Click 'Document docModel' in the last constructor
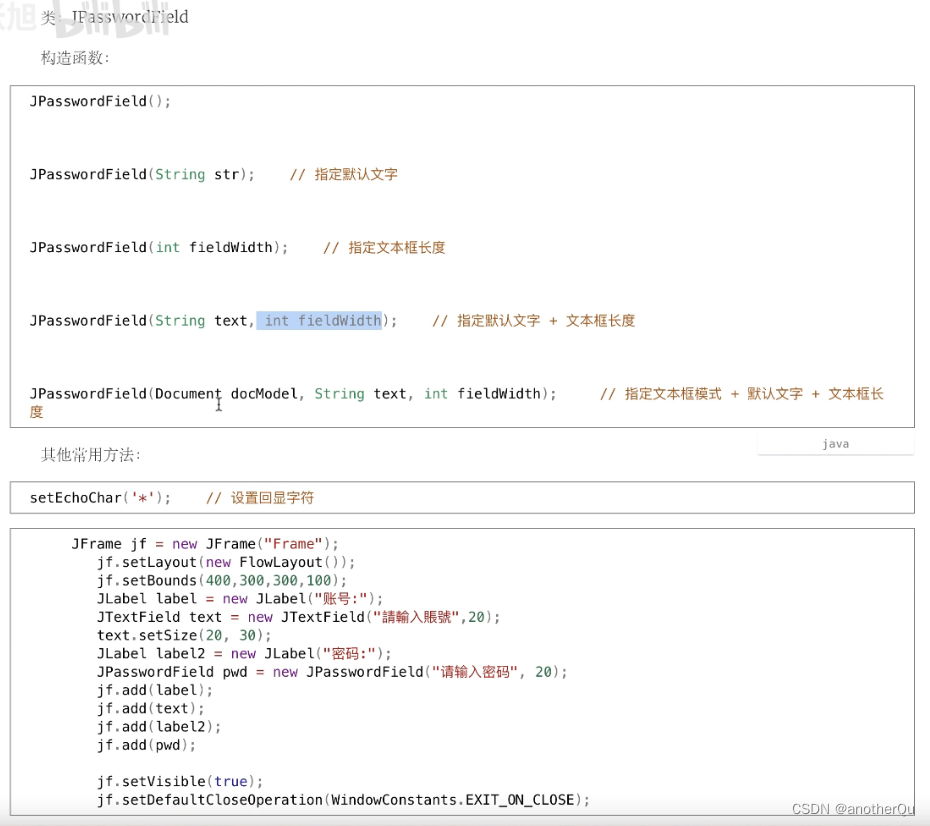This screenshot has width=930, height=826. (x=225, y=394)
